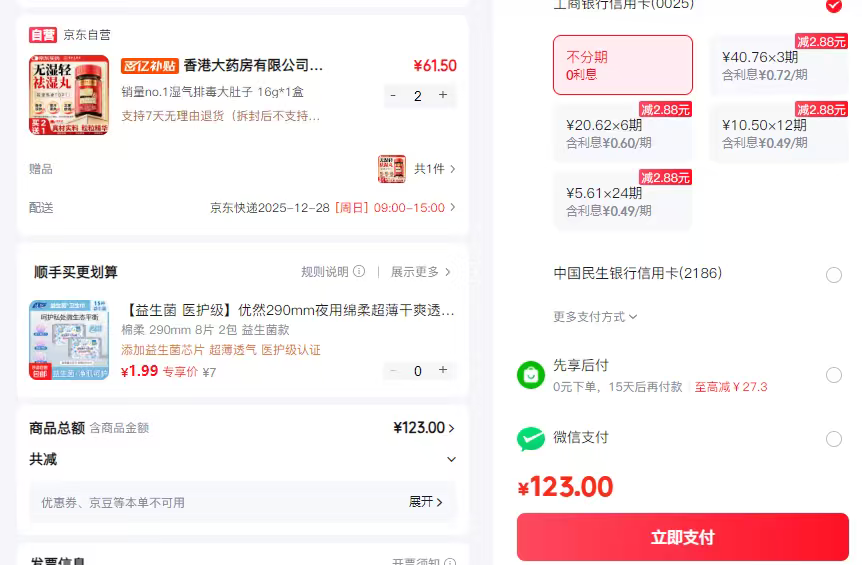Select 先享后付 payment radio button
The image size is (862, 565).
[833, 375]
